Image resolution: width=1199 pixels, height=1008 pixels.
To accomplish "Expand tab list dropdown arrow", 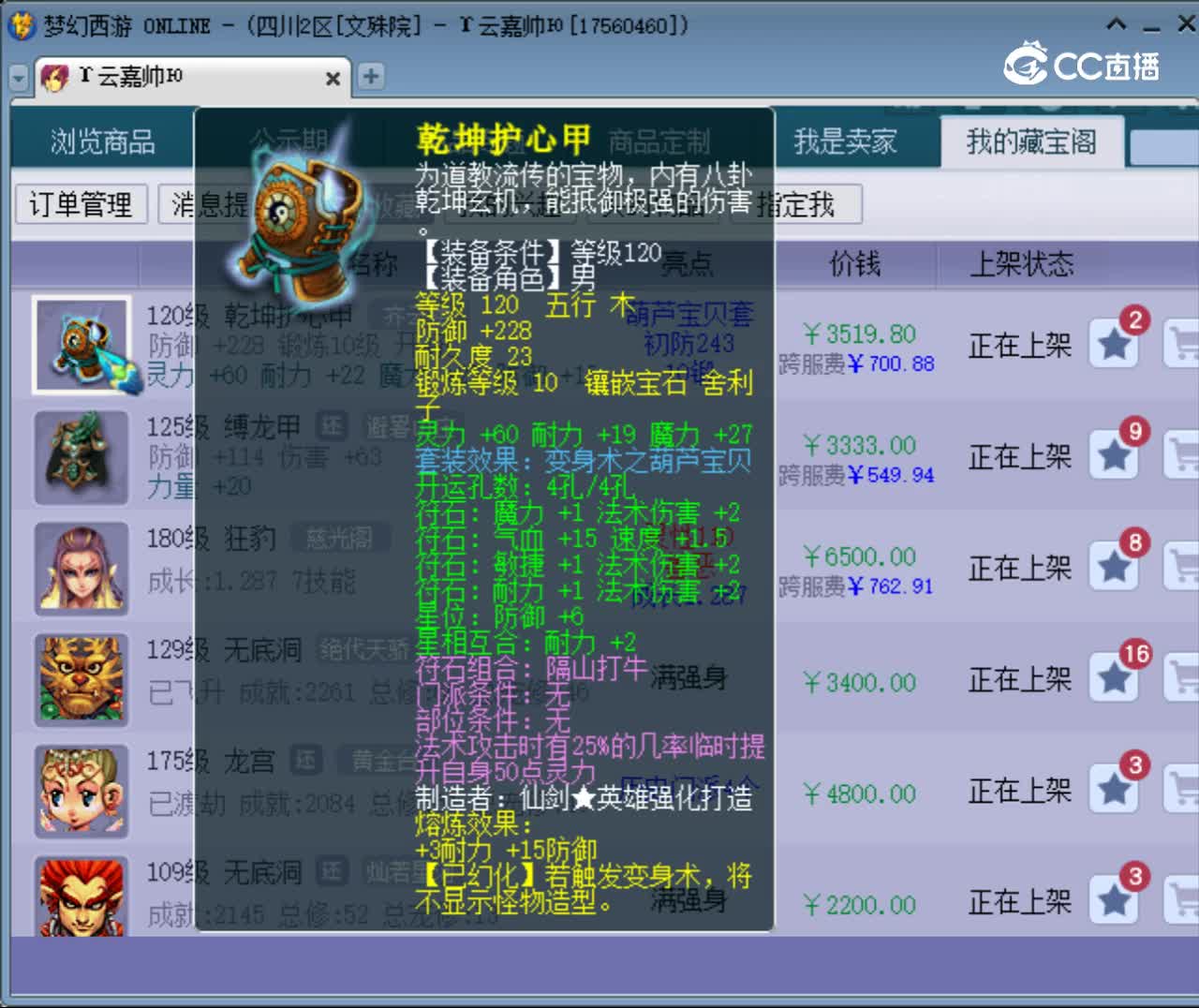I will point(19,78).
